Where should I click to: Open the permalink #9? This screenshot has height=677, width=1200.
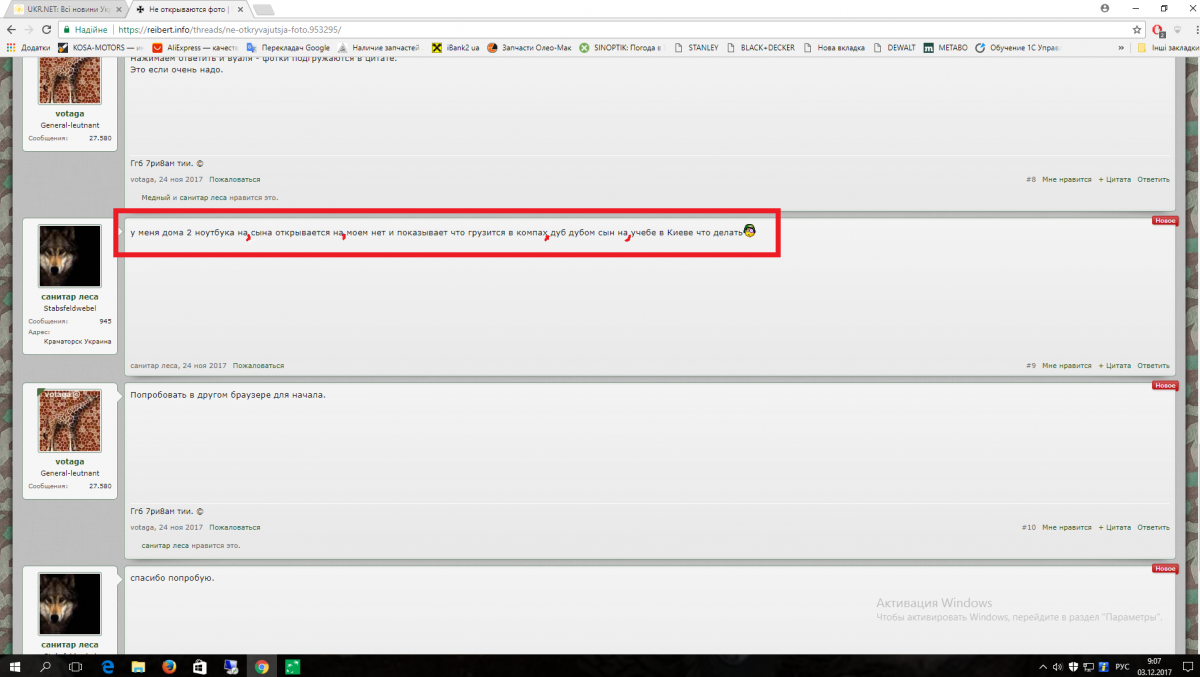click(1030, 365)
